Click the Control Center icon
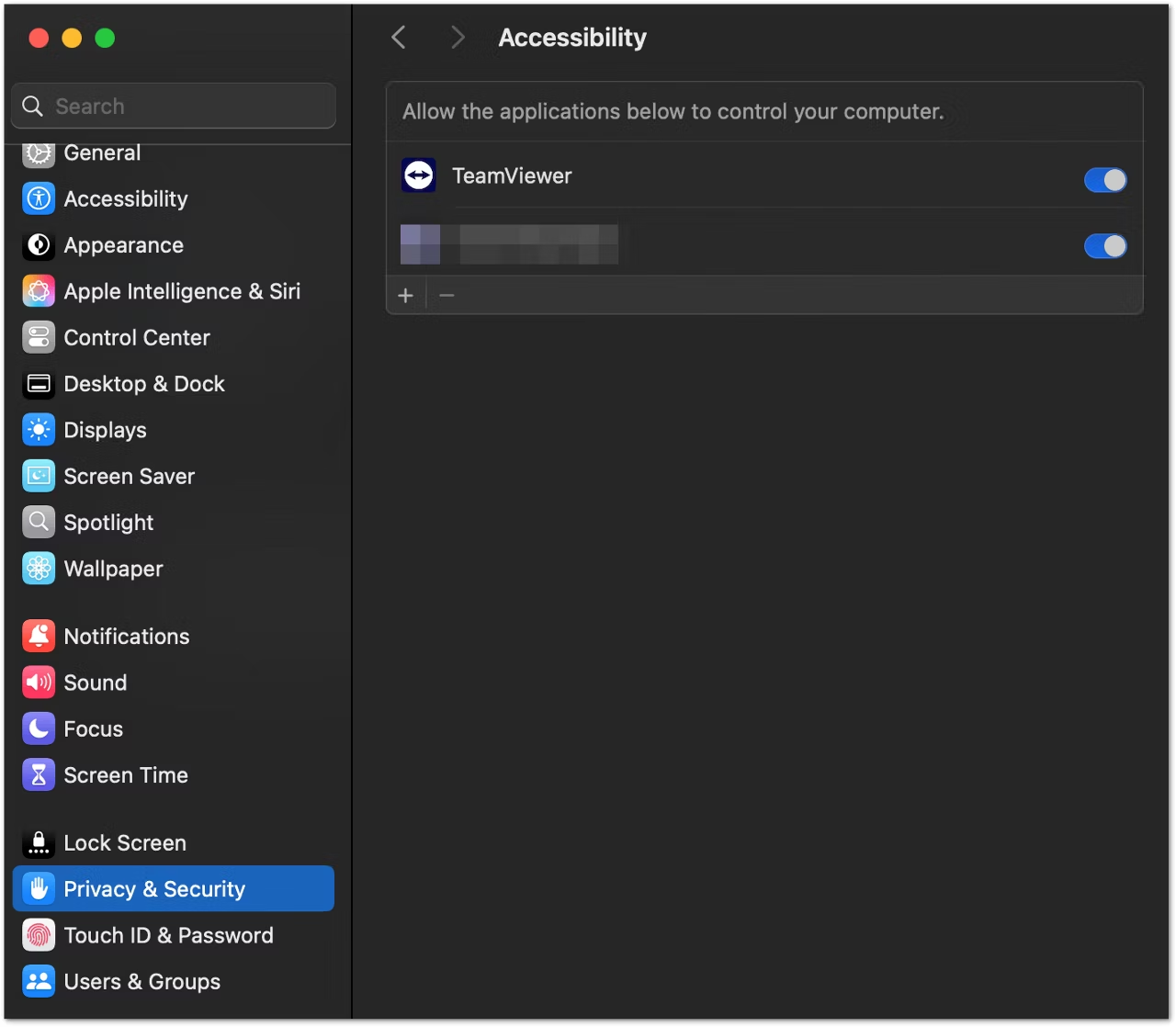This screenshot has width=1176, height=1027. point(38,337)
